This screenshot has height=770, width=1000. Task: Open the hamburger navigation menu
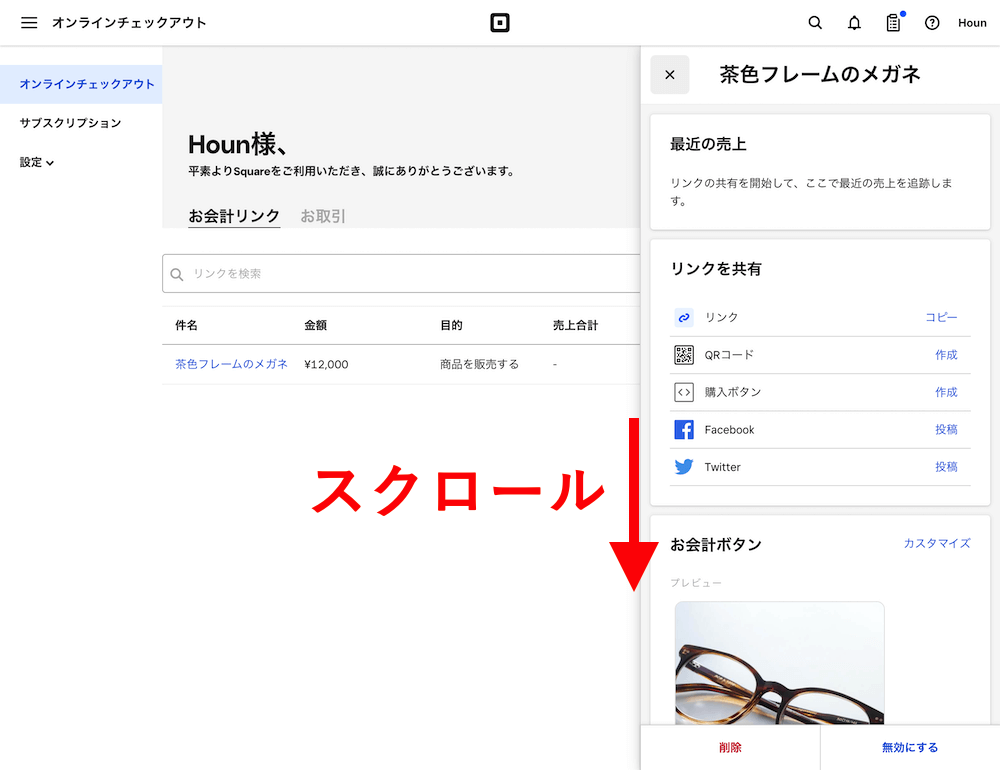point(29,23)
